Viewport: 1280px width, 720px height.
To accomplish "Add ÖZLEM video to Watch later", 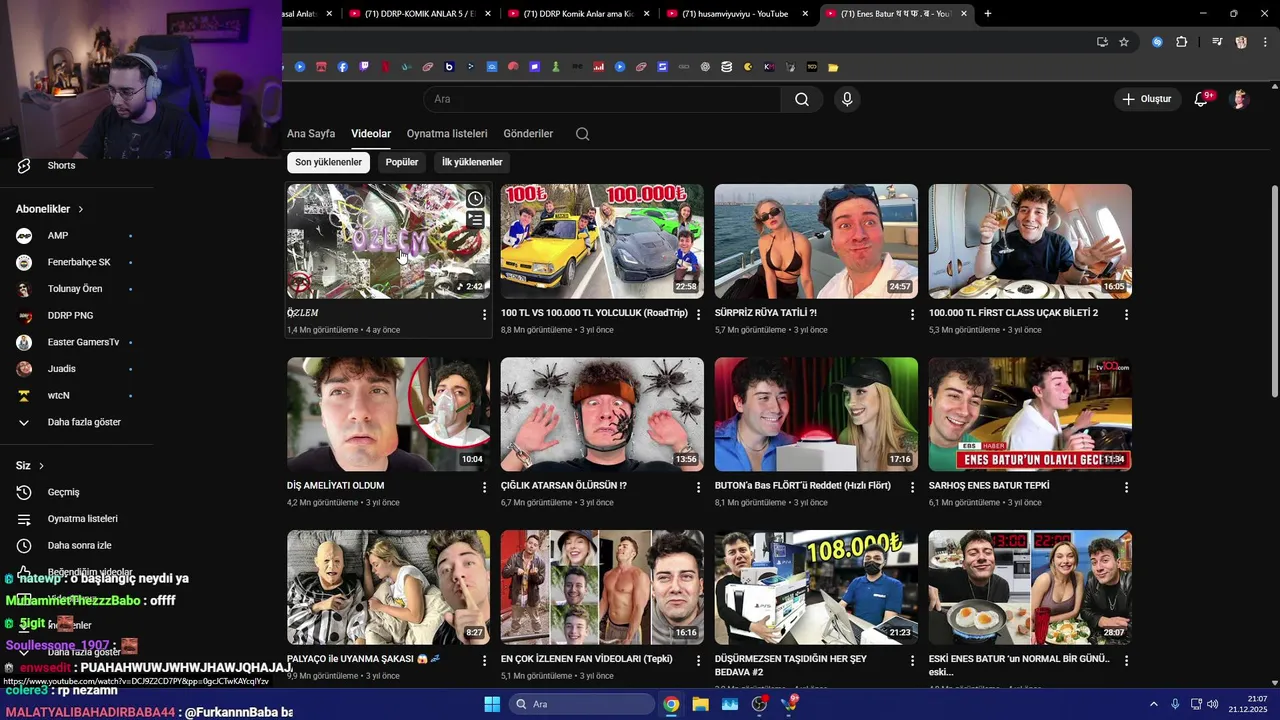I will [475, 199].
